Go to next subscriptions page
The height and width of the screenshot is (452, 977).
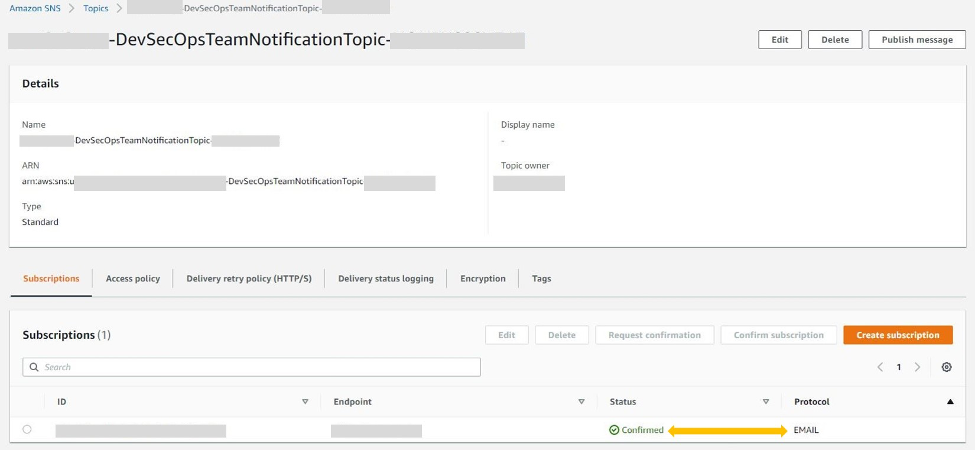pyautogui.click(x=917, y=368)
